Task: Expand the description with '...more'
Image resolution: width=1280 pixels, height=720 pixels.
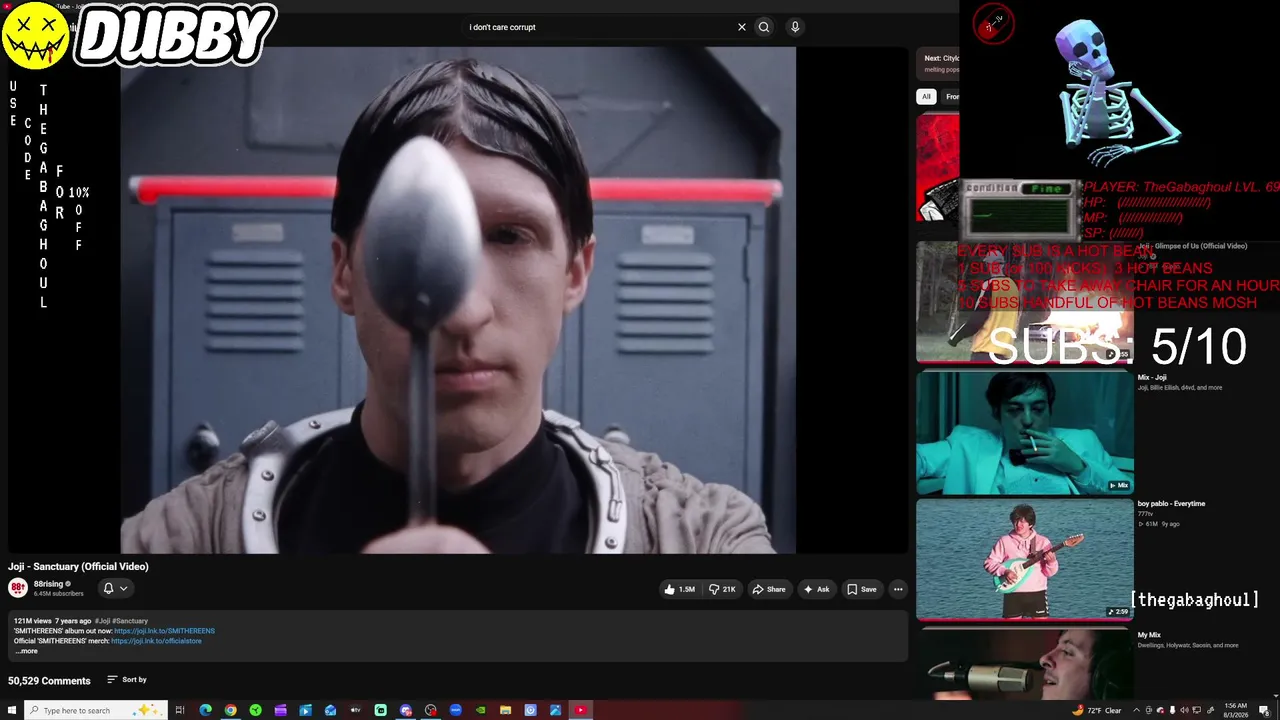Action: click(26, 651)
